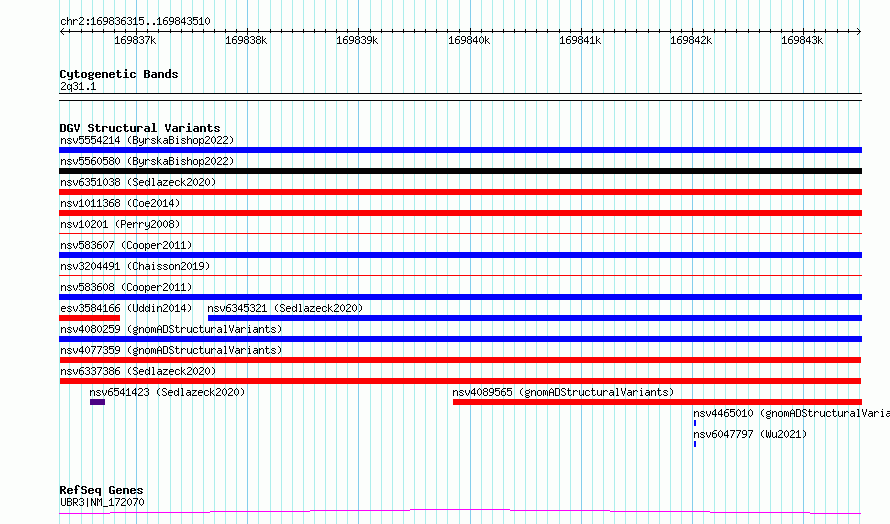Click the RefSeq Genes track title
The height and width of the screenshot is (524, 890).
click(101, 490)
